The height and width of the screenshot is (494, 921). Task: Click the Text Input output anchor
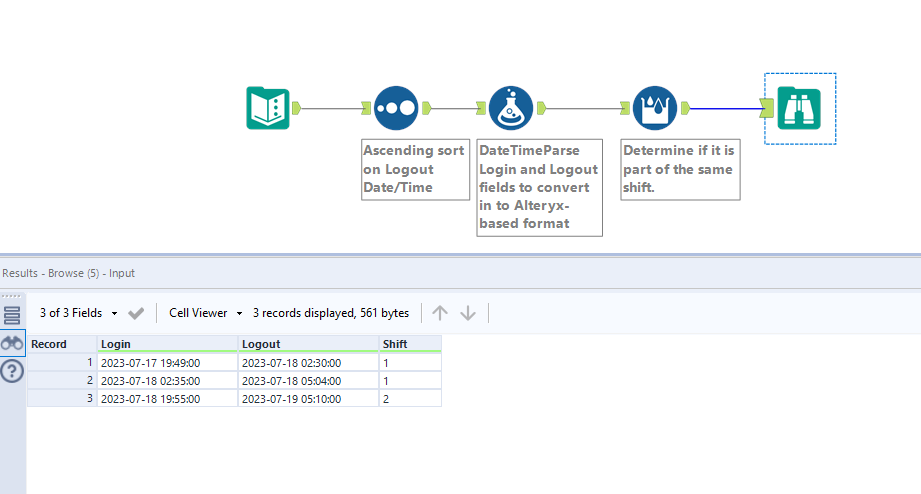(297, 108)
